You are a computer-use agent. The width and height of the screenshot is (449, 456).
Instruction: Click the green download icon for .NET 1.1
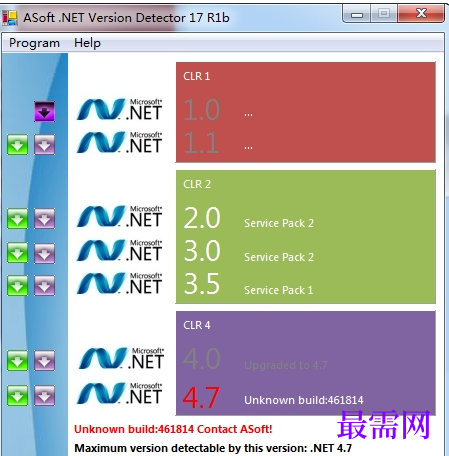tap(17, 145)
